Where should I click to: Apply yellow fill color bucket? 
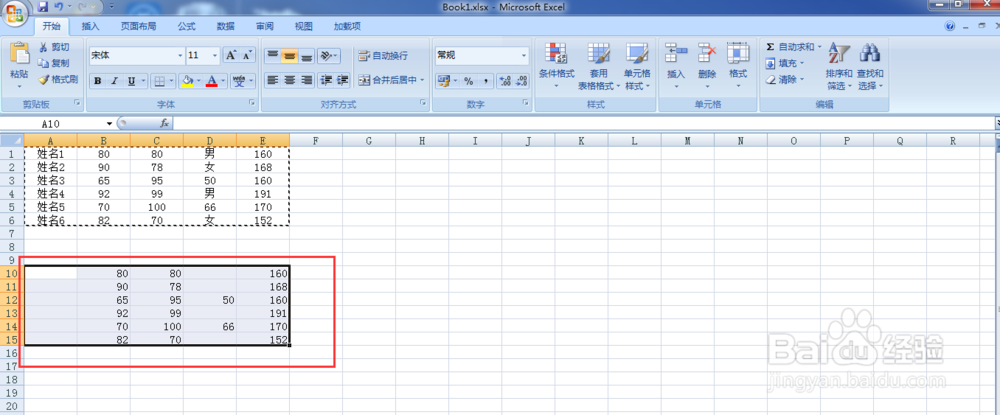coord(188,81)
